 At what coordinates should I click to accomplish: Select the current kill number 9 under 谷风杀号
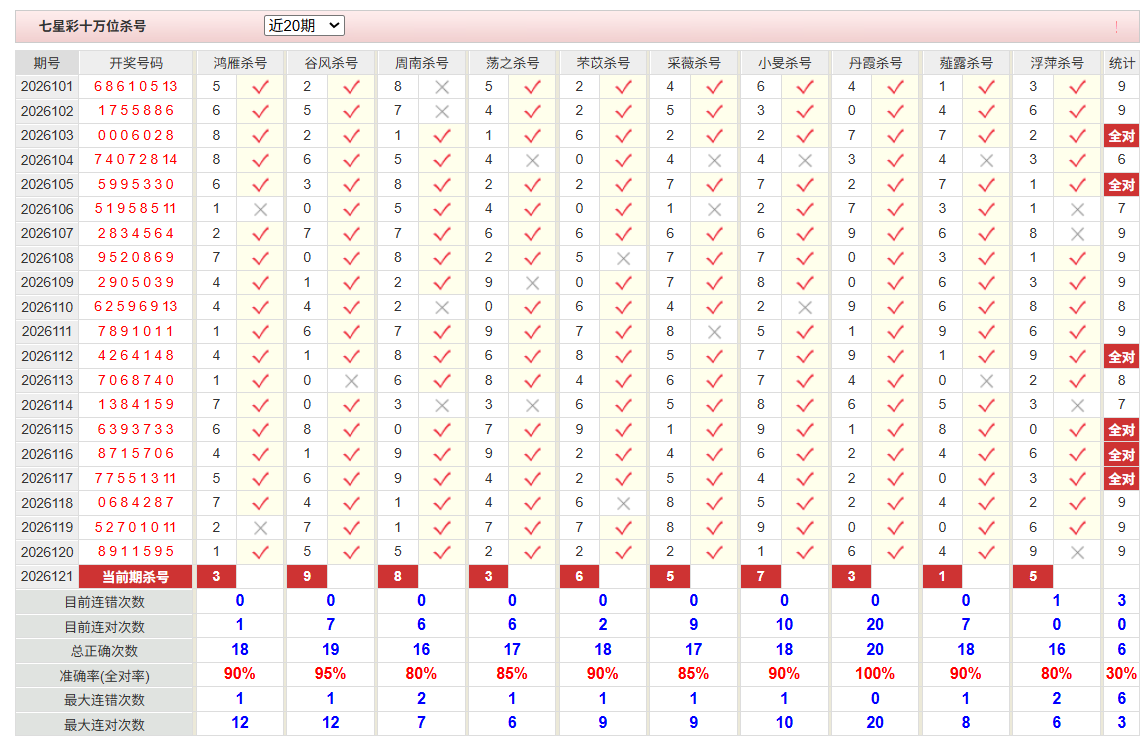pyautogui.click(x=307, y=577)
